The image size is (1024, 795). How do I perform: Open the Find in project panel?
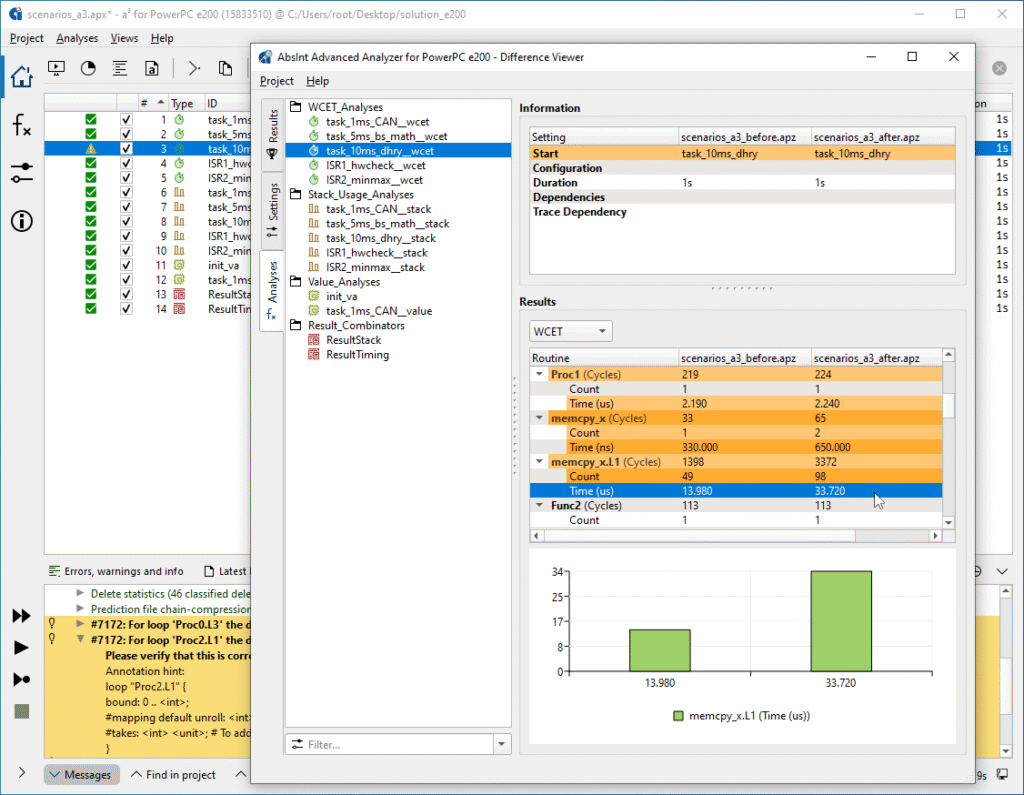coord(173,775)
